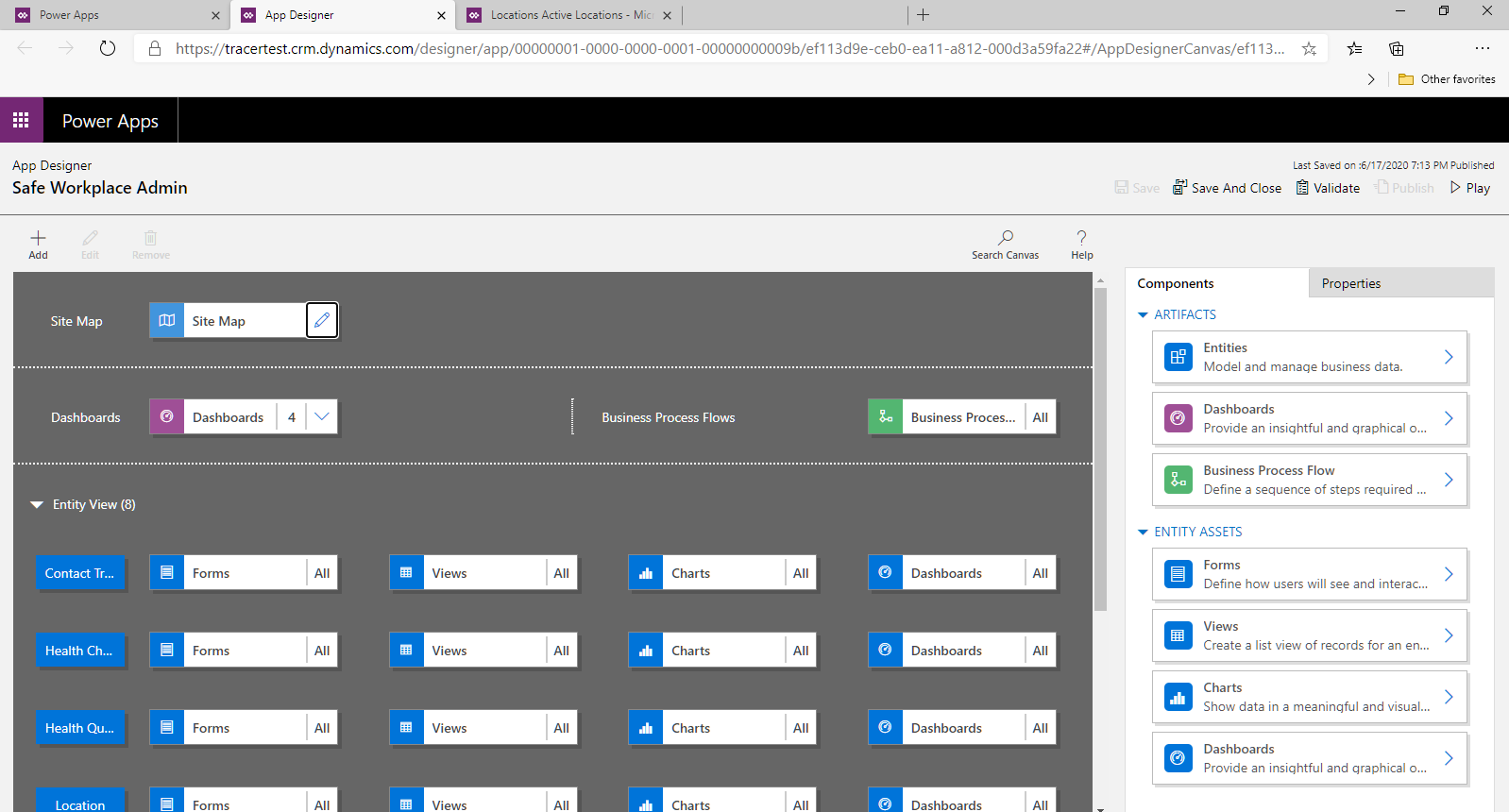Open the app launcher waffle icon
Viewport: 1509px width, 812px height.
pyautogui.click(x=21, y=120)
